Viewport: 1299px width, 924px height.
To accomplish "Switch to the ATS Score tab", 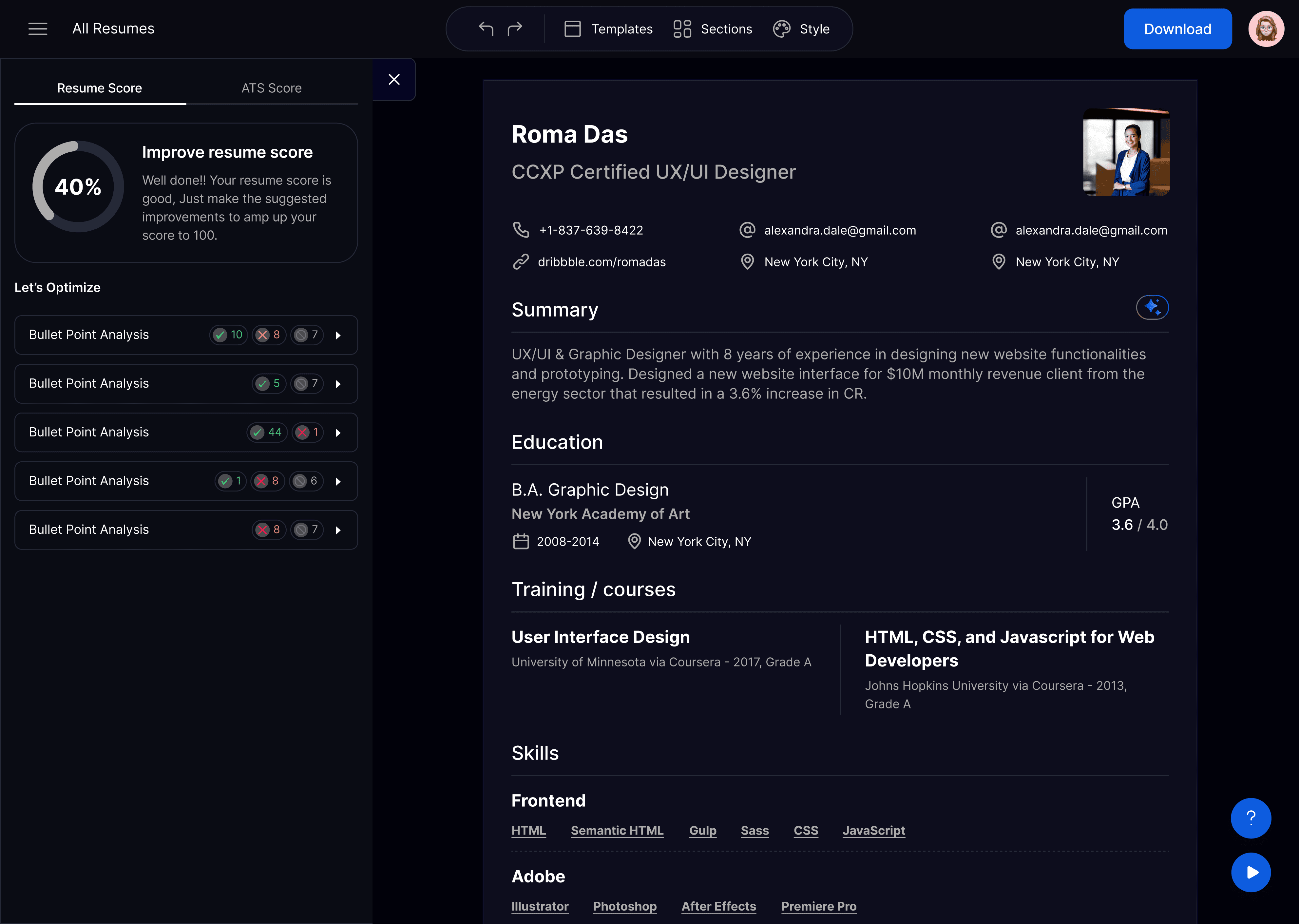I will (x=271, y=88).
